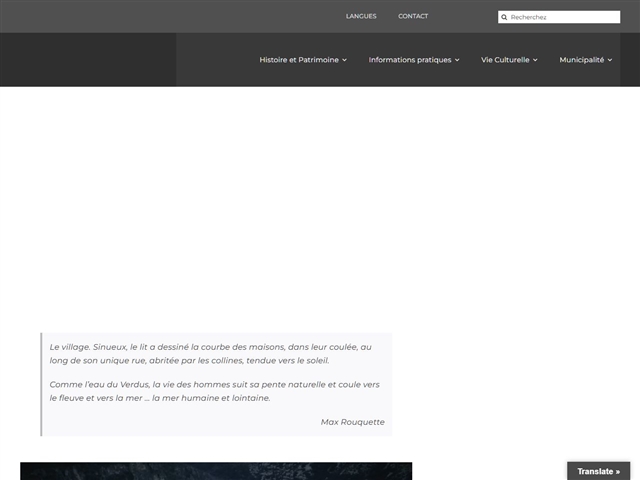Open the LANGUES link
This screenshot has height=480, width=640.
[x=361, y=16]
